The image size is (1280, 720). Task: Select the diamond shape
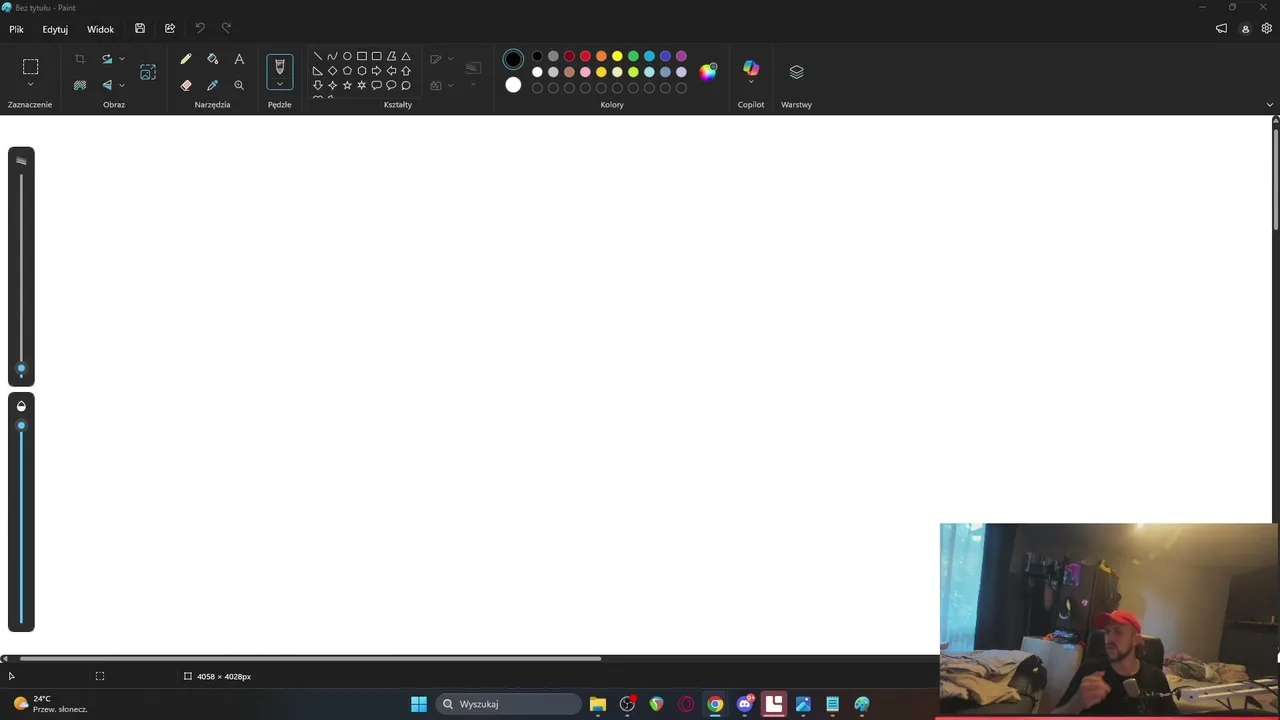pyautogui.click(x=332, y=71)
